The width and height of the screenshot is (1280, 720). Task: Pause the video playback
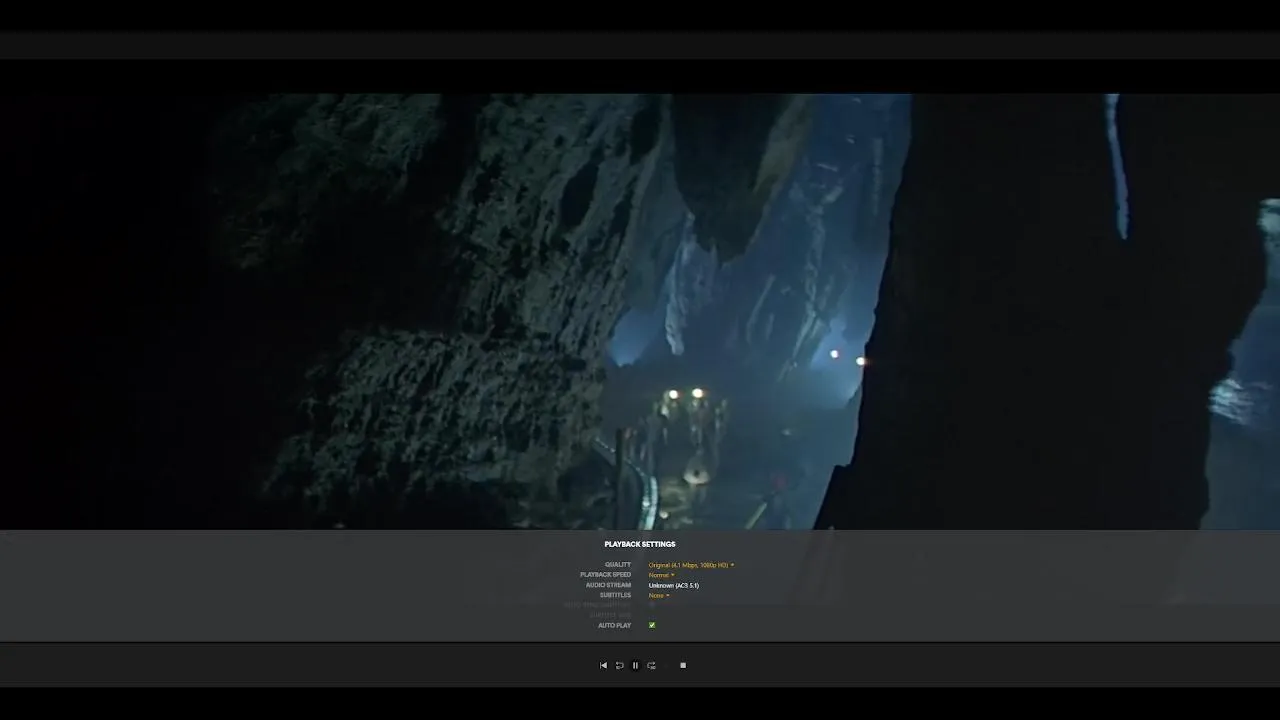pyautogui.click(x=635, y=665)
